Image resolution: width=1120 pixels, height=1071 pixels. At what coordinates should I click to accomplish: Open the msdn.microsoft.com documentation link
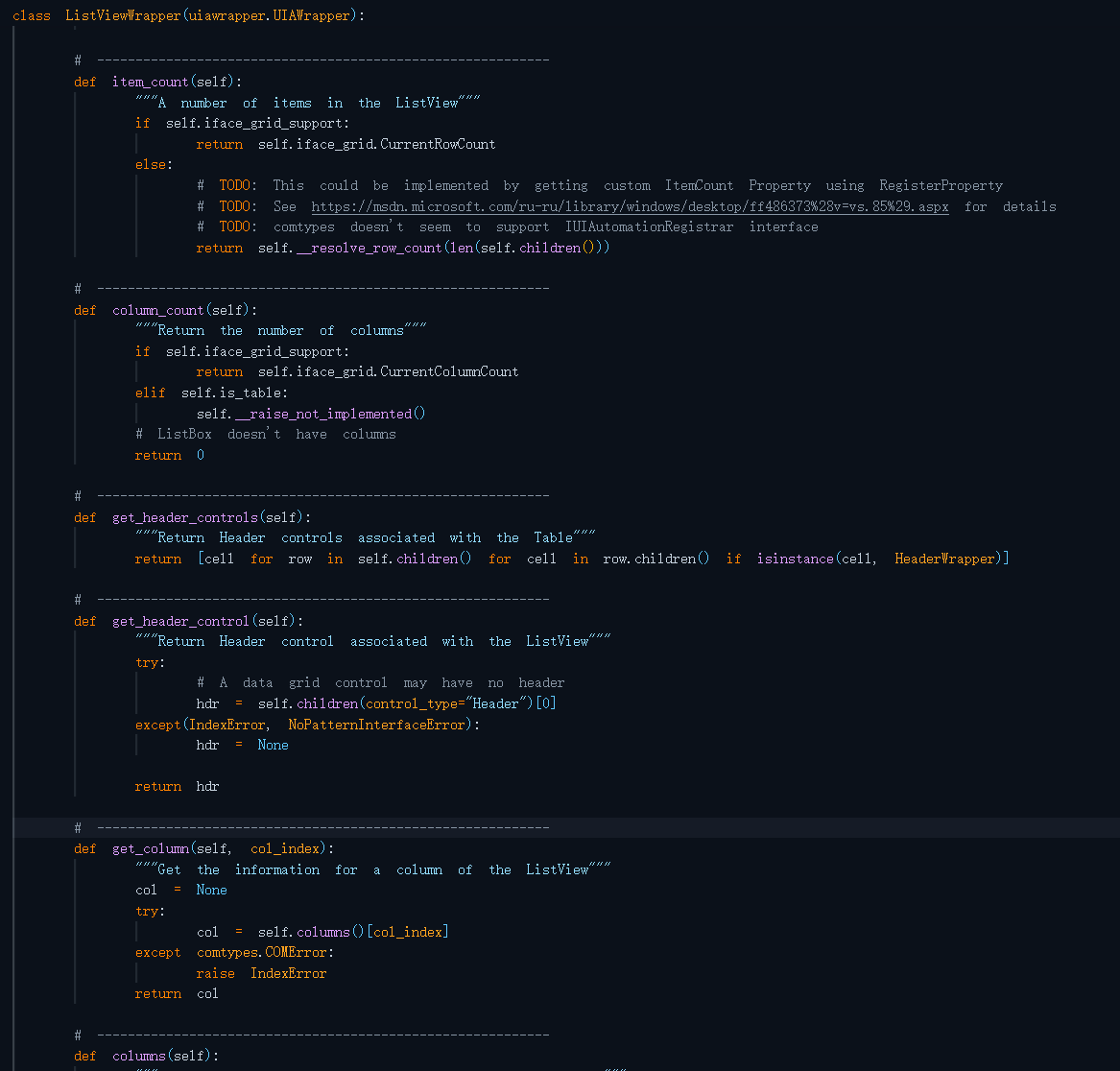(630, 206)
